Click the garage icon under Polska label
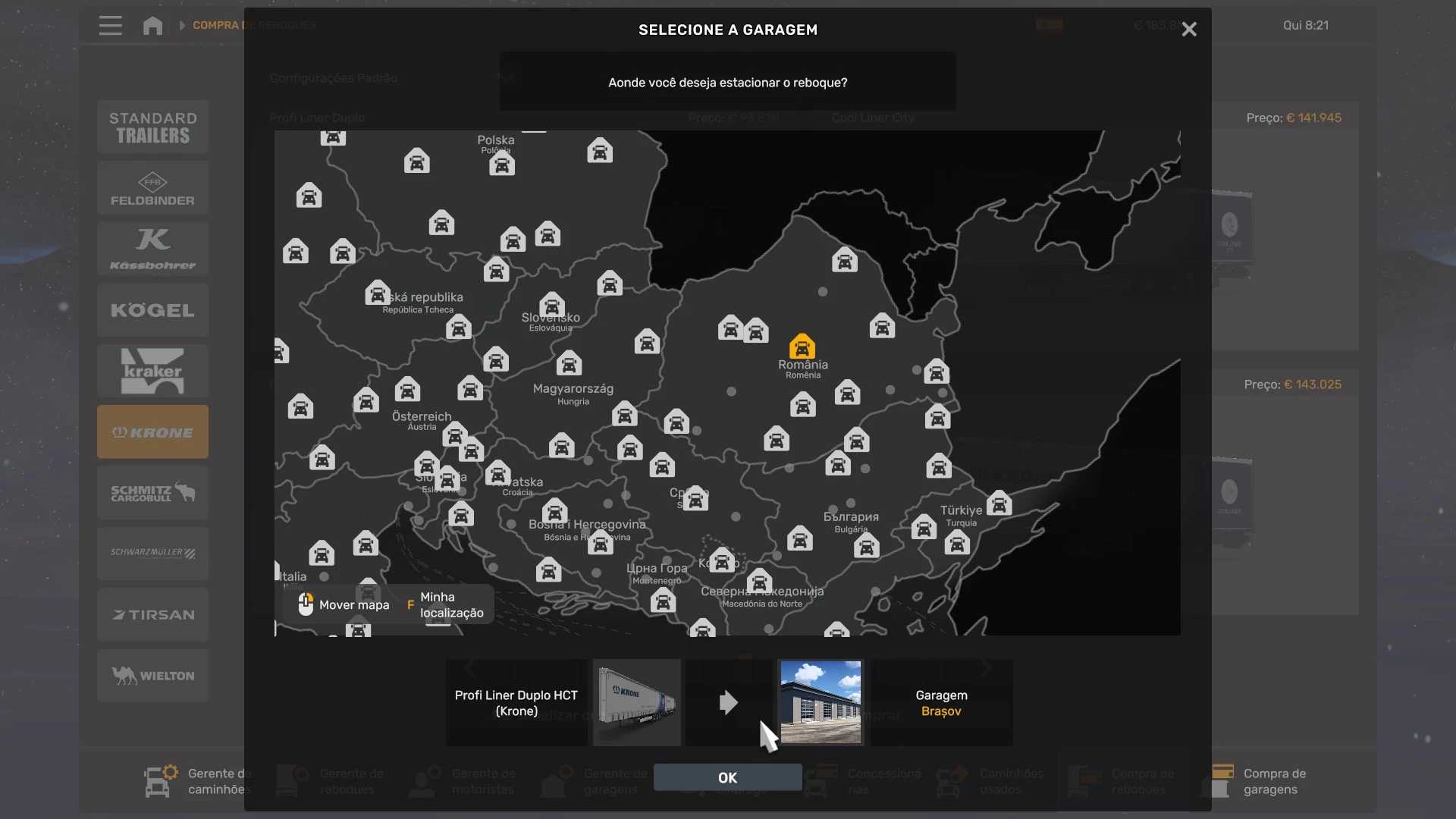The height and width of the screenshot is (819, 1456). tap(501, 163)
